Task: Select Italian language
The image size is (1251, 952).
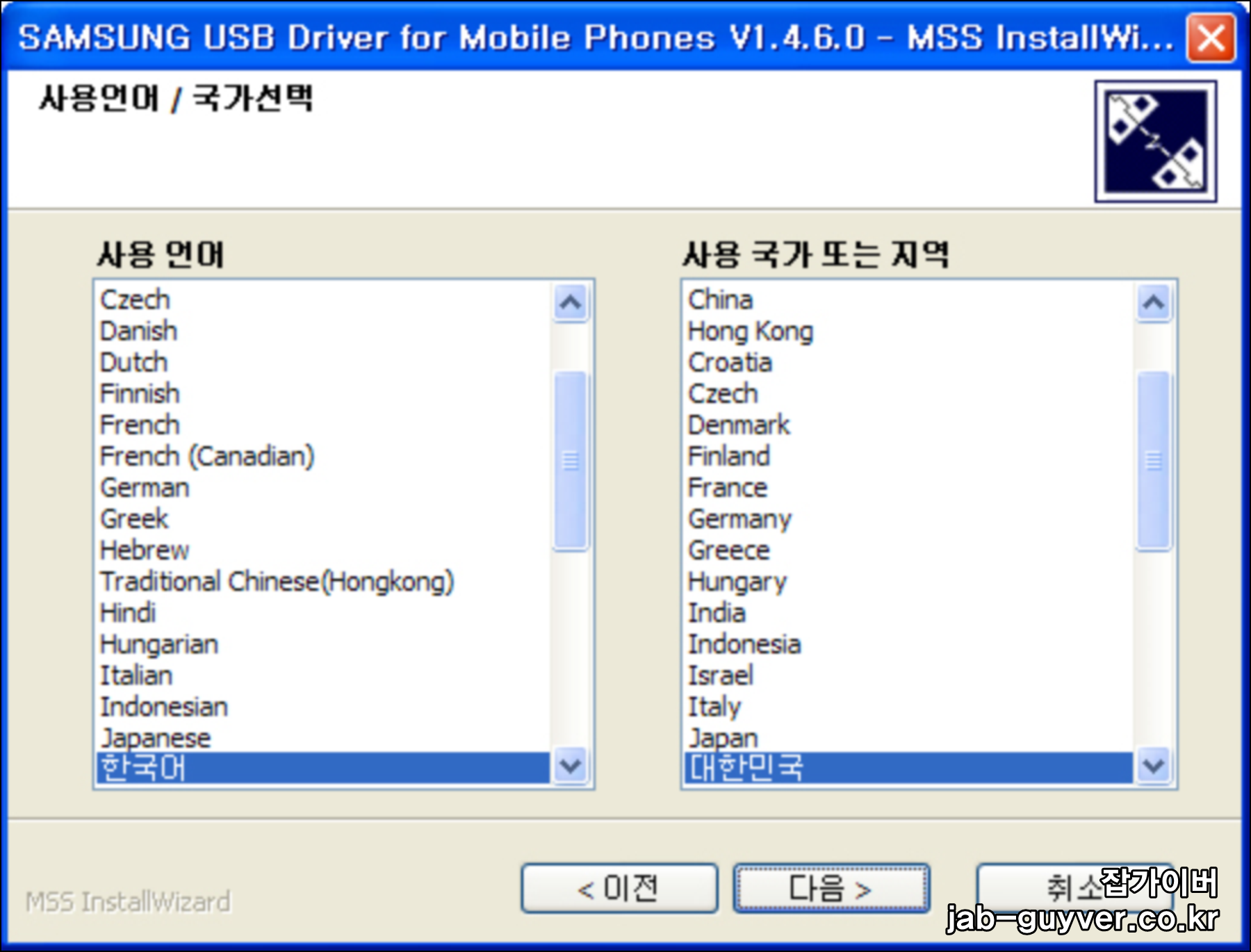Action: point(324,675)
